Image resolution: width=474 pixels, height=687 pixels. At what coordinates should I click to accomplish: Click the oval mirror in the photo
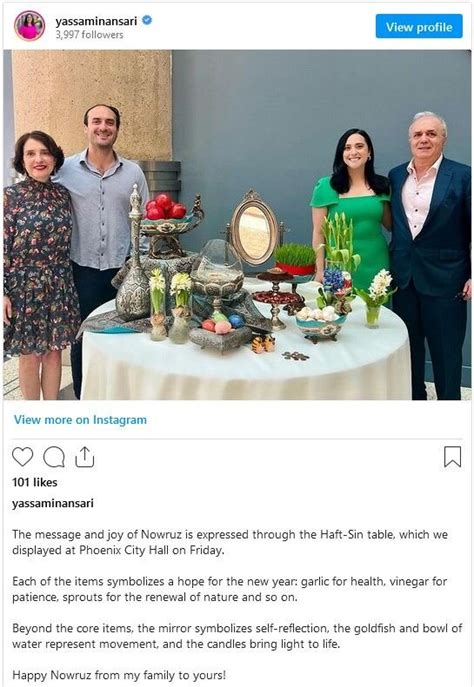tap(254, 228)
